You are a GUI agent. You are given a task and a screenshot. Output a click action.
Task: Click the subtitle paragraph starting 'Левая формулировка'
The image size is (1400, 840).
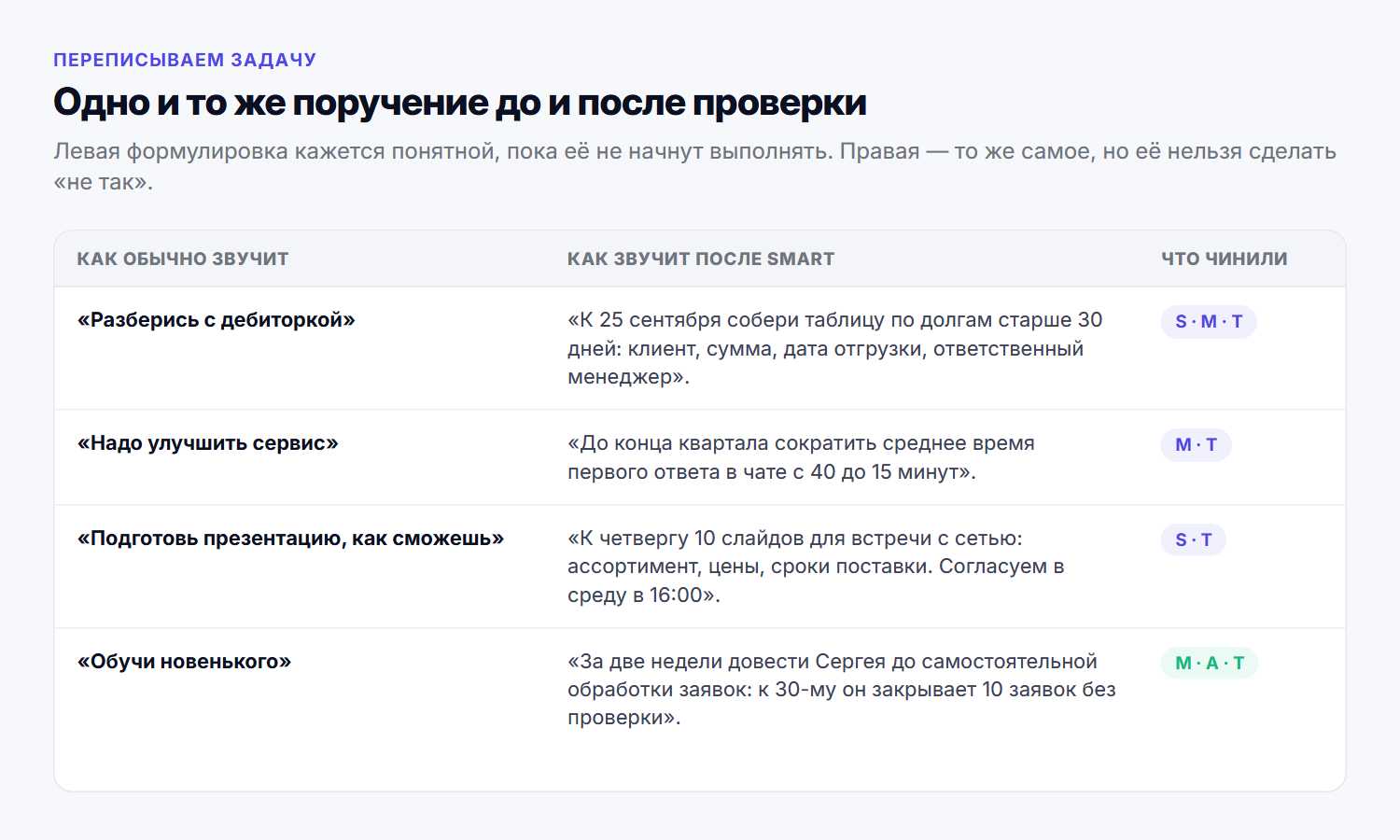click(695, 166)
